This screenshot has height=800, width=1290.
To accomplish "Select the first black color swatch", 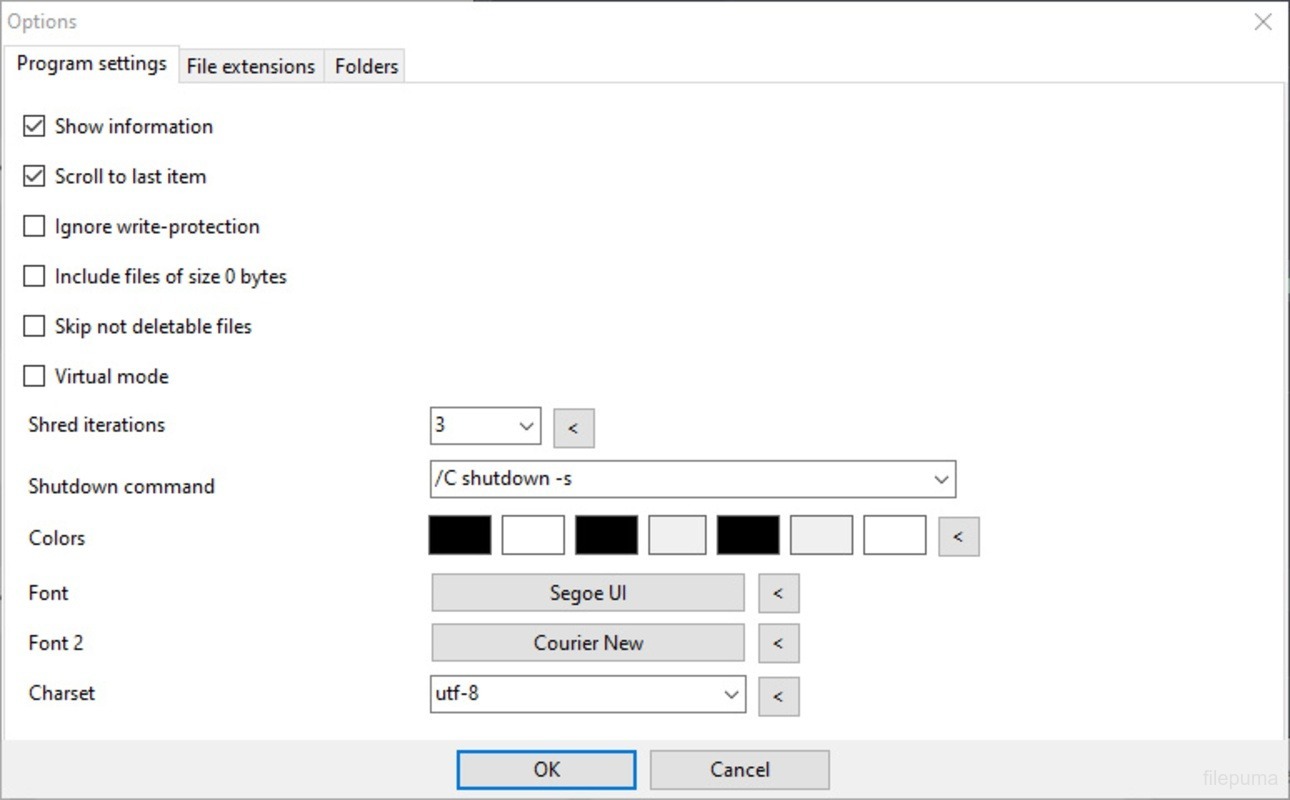I will [460, 535].
